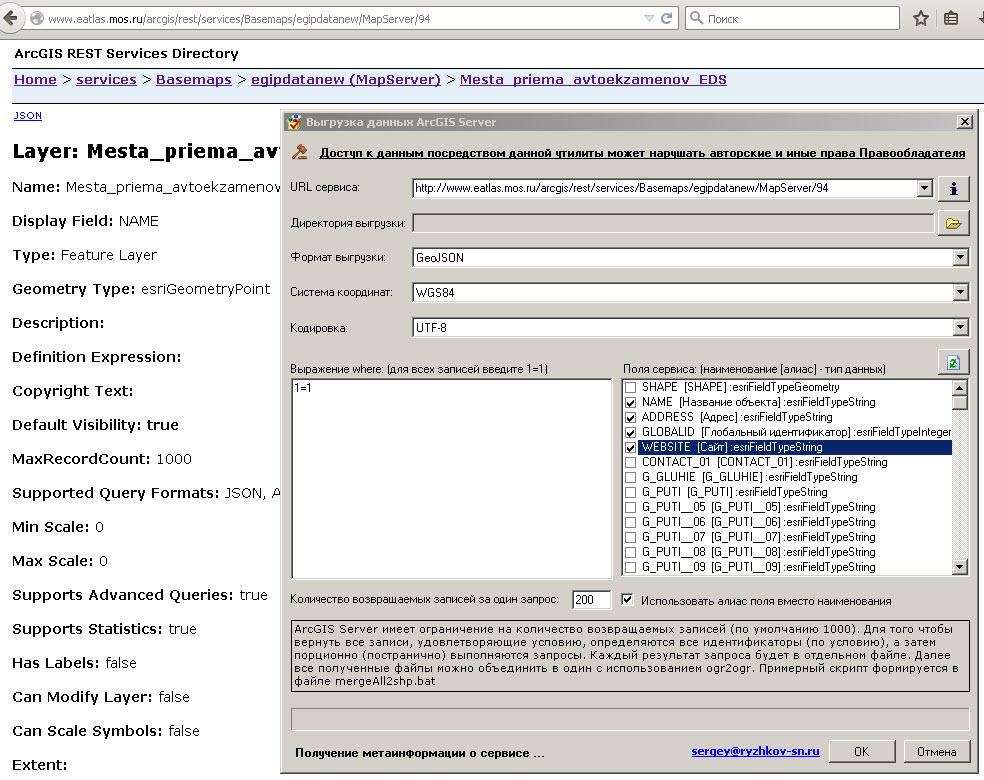
Task: Open the UTF-8 encoding dropdown
Action: click(x=960, y=327)
